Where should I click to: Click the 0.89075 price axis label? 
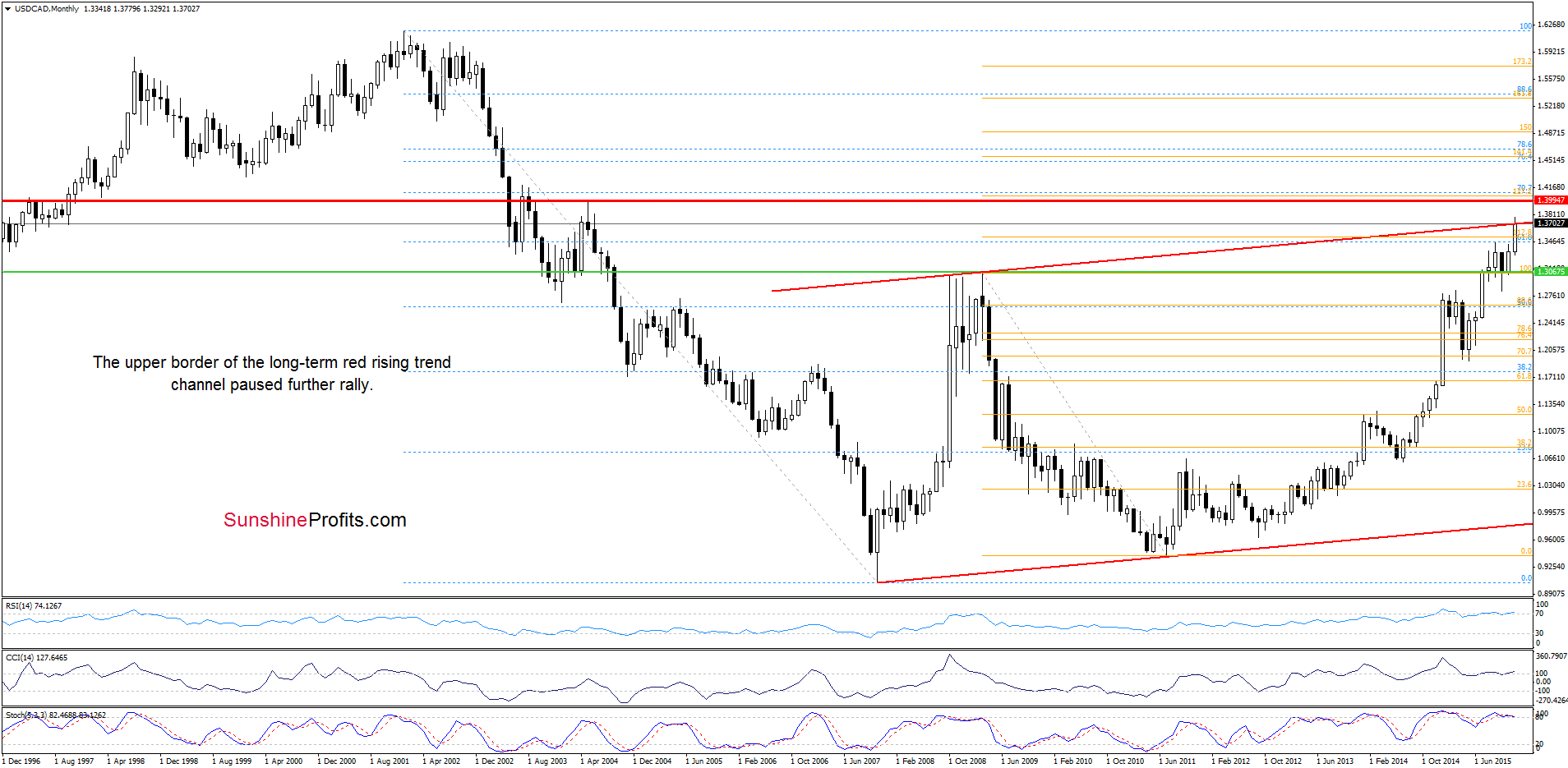(x=1551, y=594)
